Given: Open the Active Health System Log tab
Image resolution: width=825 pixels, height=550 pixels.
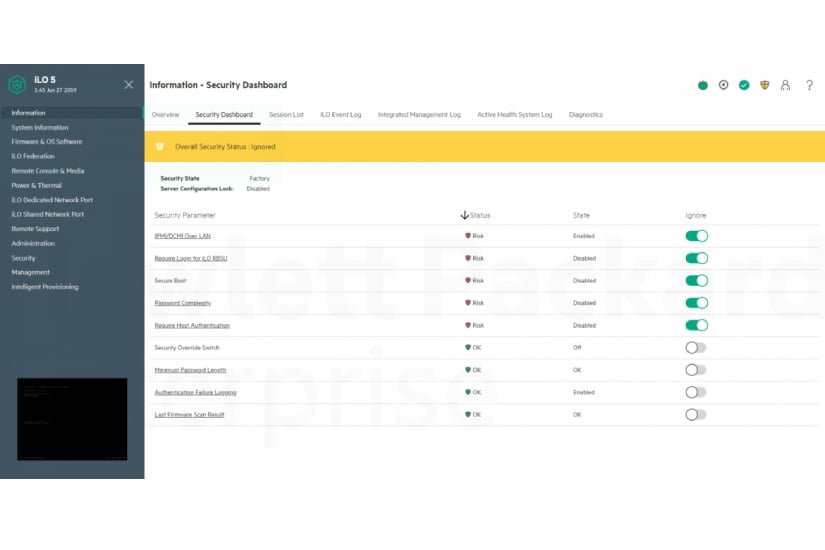Looking at the screenshot, I should tap(514, 115).
